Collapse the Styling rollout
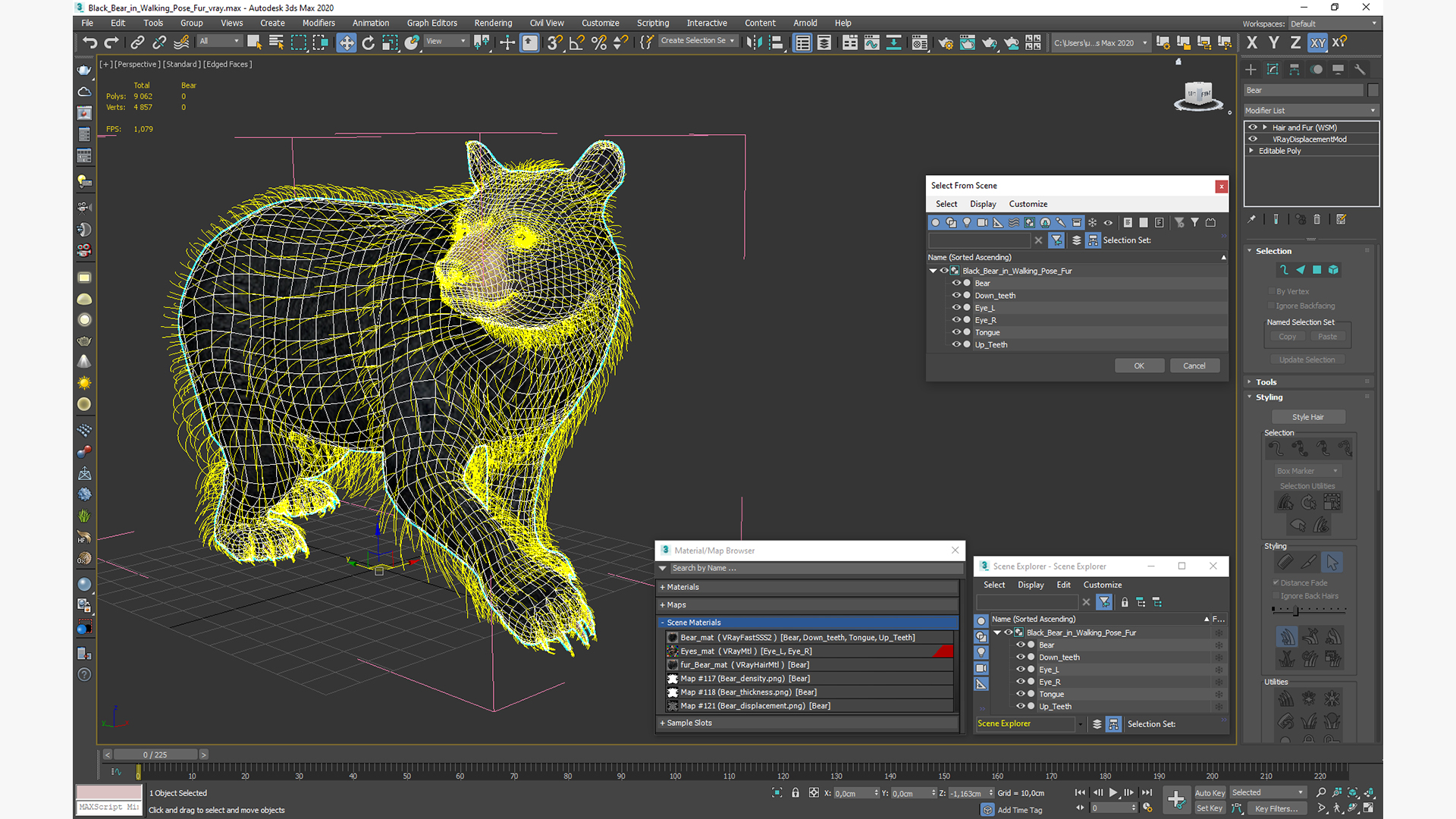Screen dimensions: 1456x819 pyautogui.click(x=1269, y=397)
